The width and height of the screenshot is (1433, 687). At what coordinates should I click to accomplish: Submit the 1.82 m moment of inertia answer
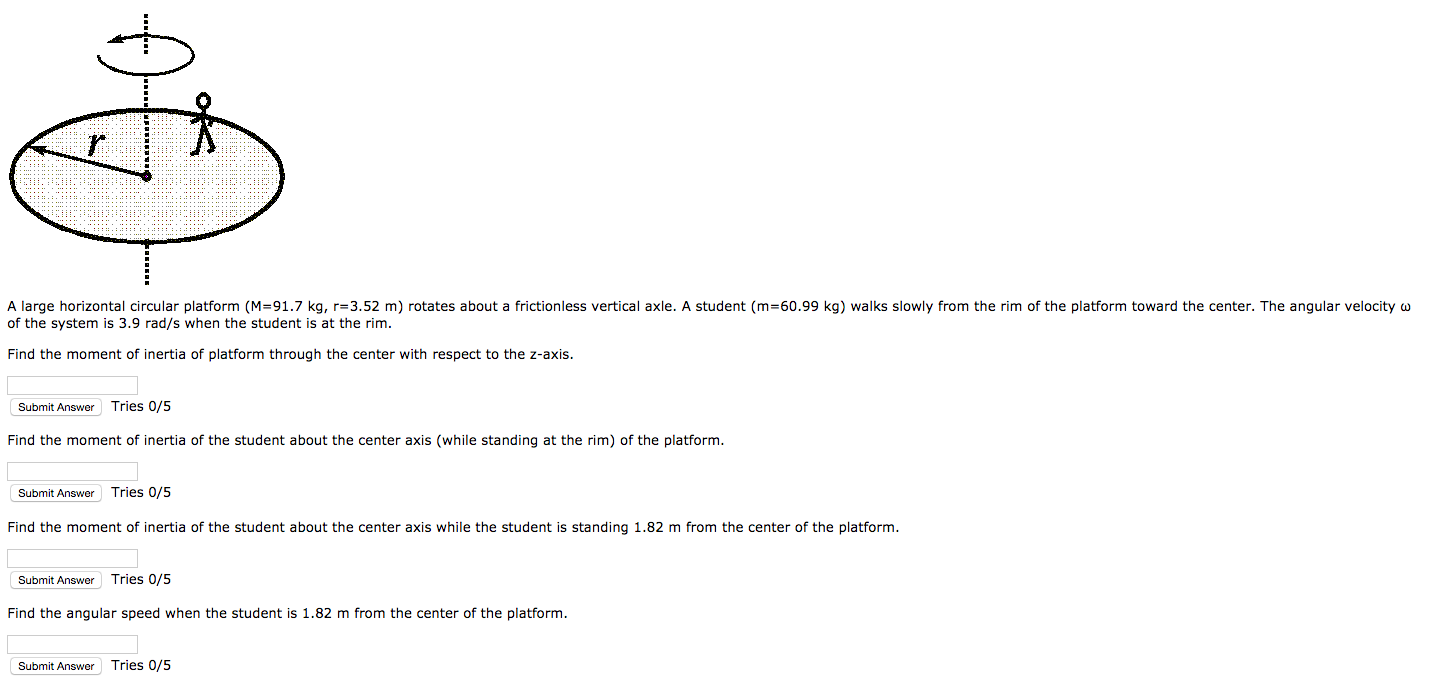(x=56, y=580)
